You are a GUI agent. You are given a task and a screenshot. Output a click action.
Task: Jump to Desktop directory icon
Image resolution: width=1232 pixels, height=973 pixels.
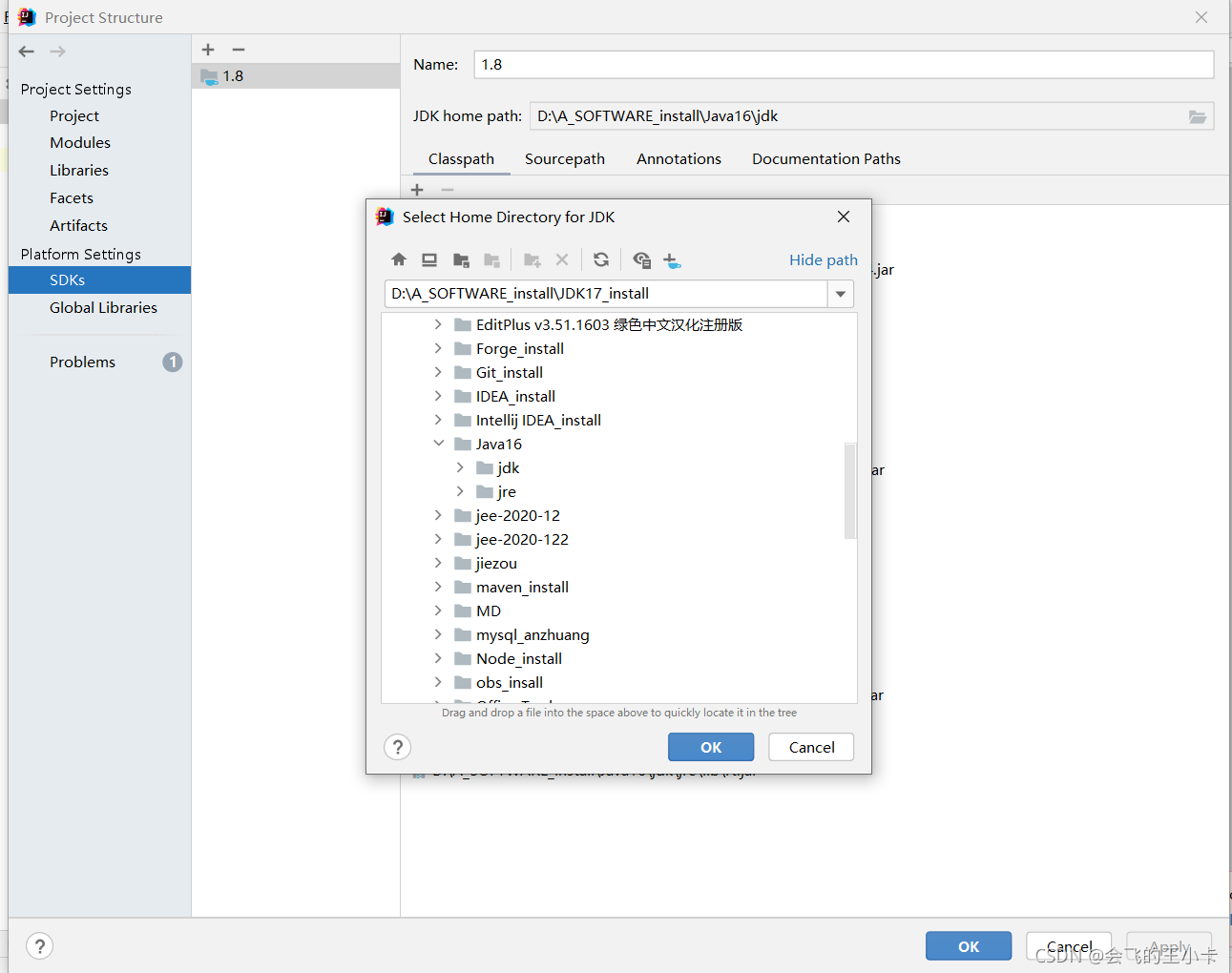[x=429, y=259]
